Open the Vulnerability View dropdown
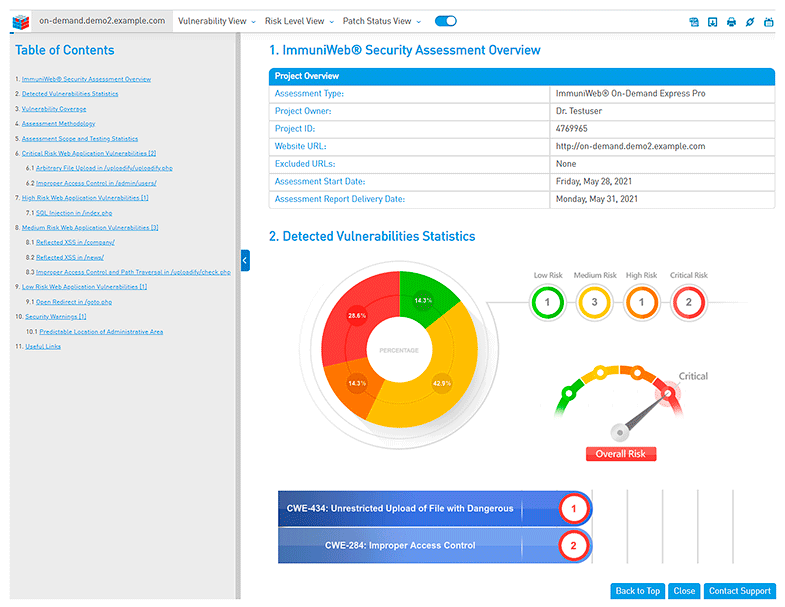Image resolution: width=785 pixels, height=607 pixels. pyautogui.click(x=217, y=21)
